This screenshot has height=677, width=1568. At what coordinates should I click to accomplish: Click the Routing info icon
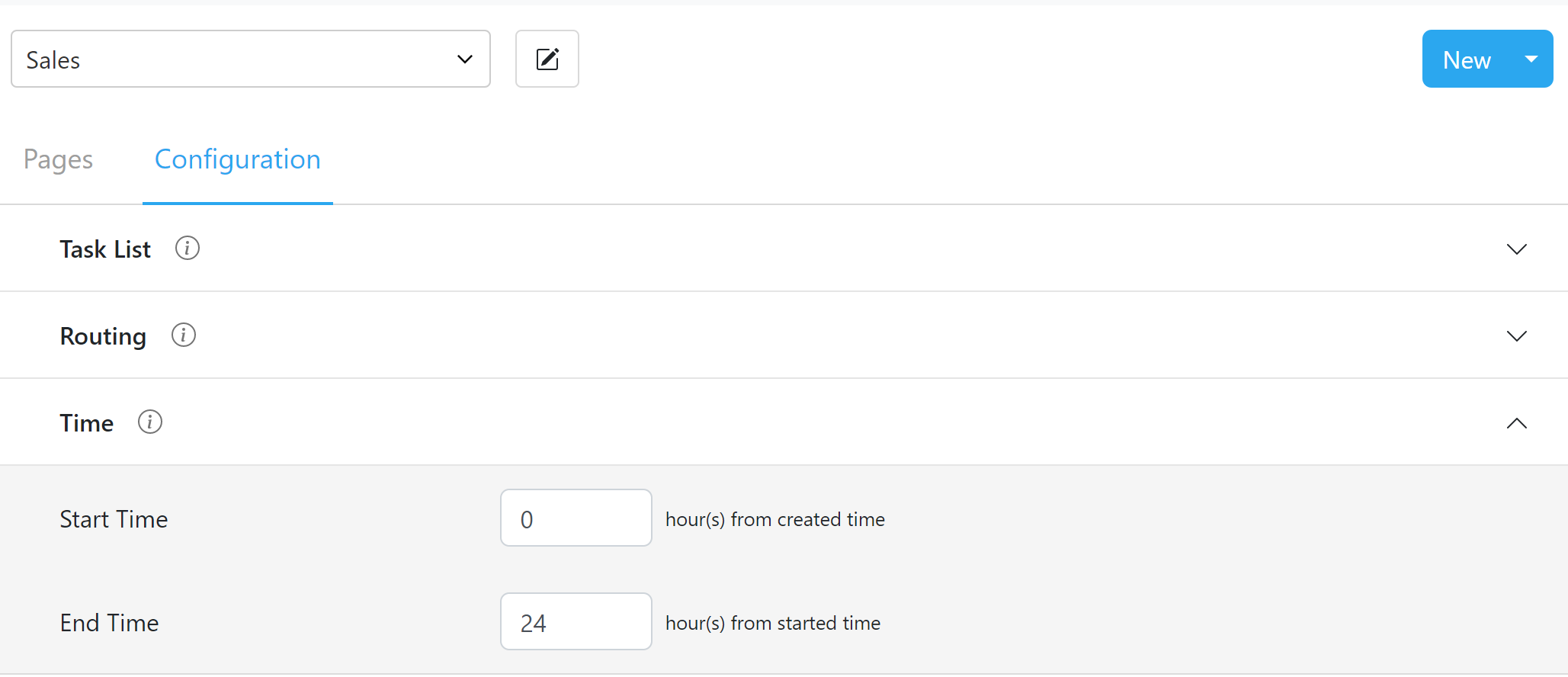pos(183,335)
